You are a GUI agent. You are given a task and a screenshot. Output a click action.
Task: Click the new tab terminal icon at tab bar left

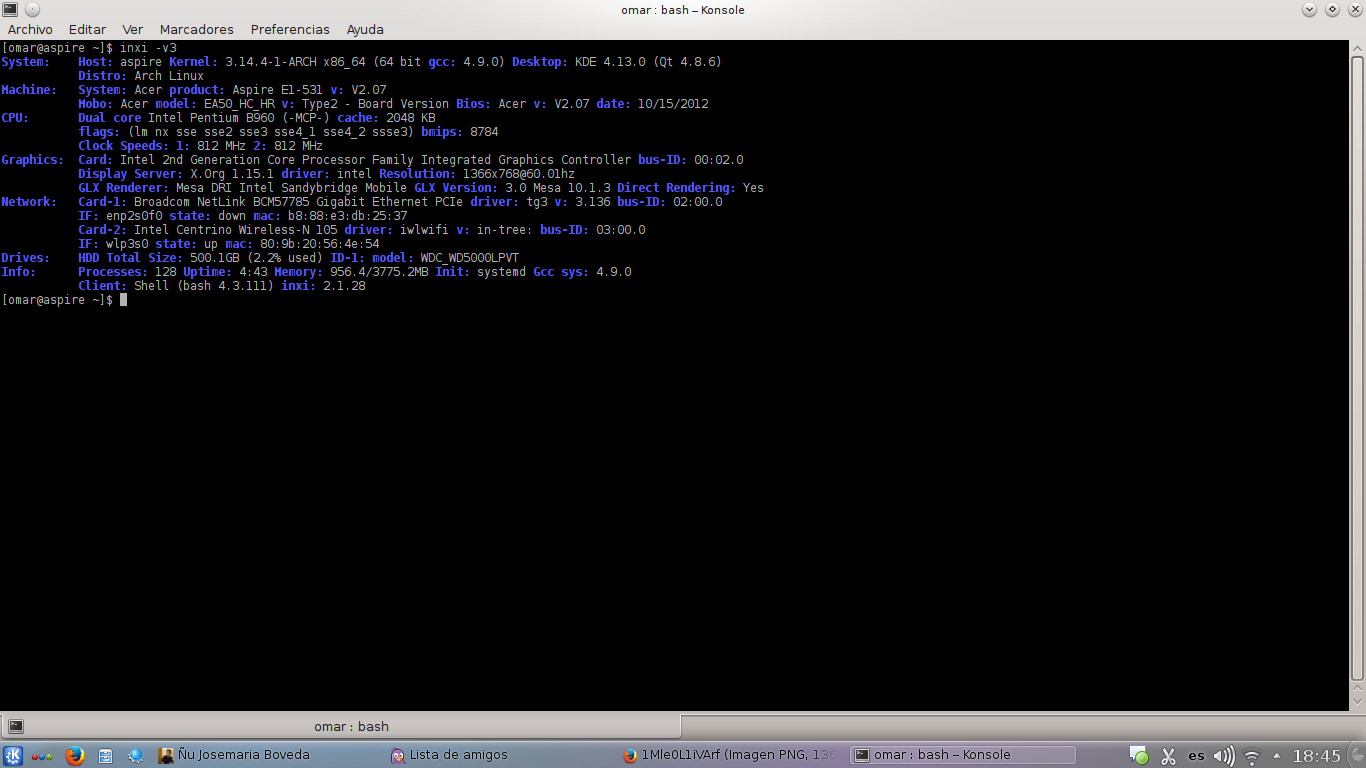point(15,726)
